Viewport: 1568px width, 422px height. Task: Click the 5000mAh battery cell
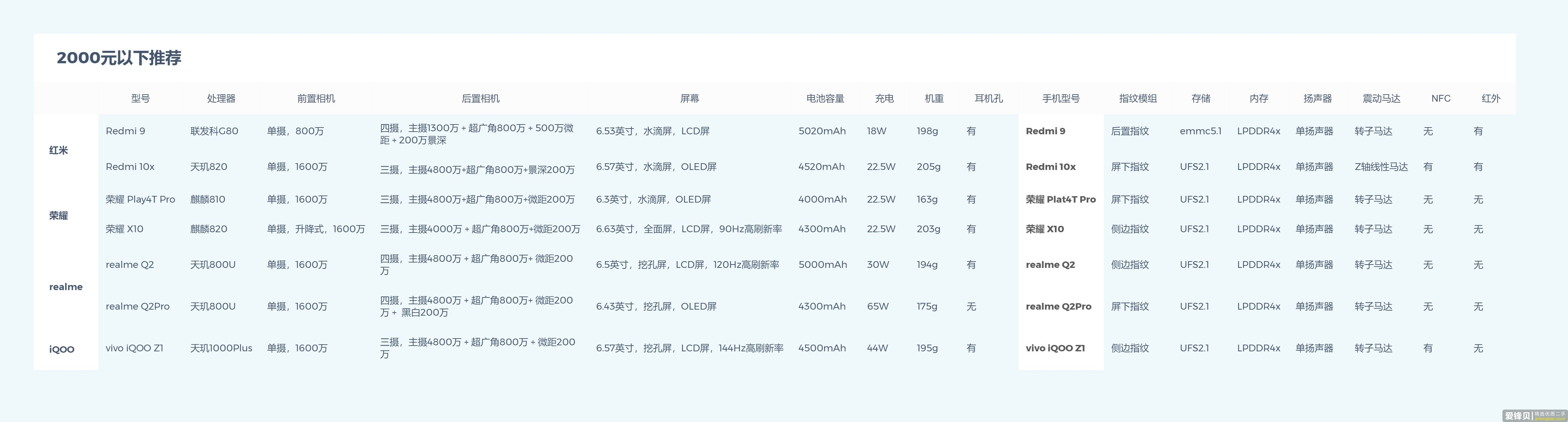click(x=822, y=265)
